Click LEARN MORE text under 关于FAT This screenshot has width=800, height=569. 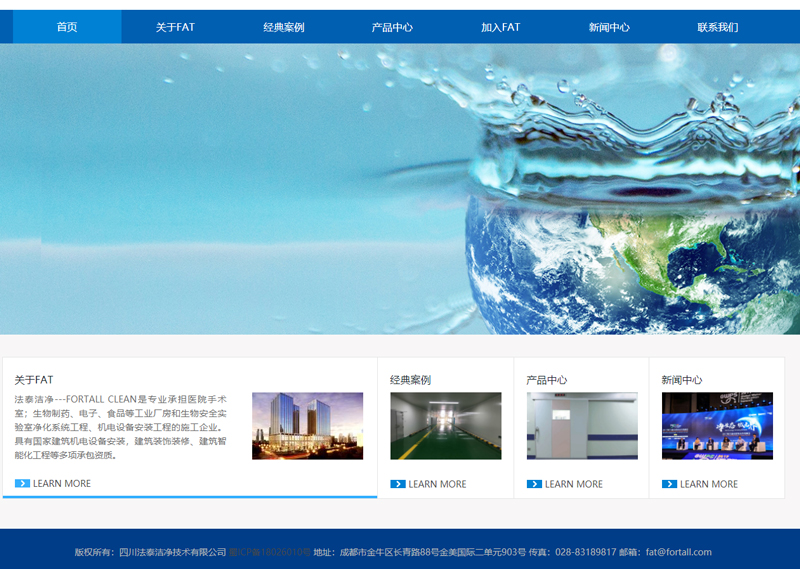click(x=62, y=484)
